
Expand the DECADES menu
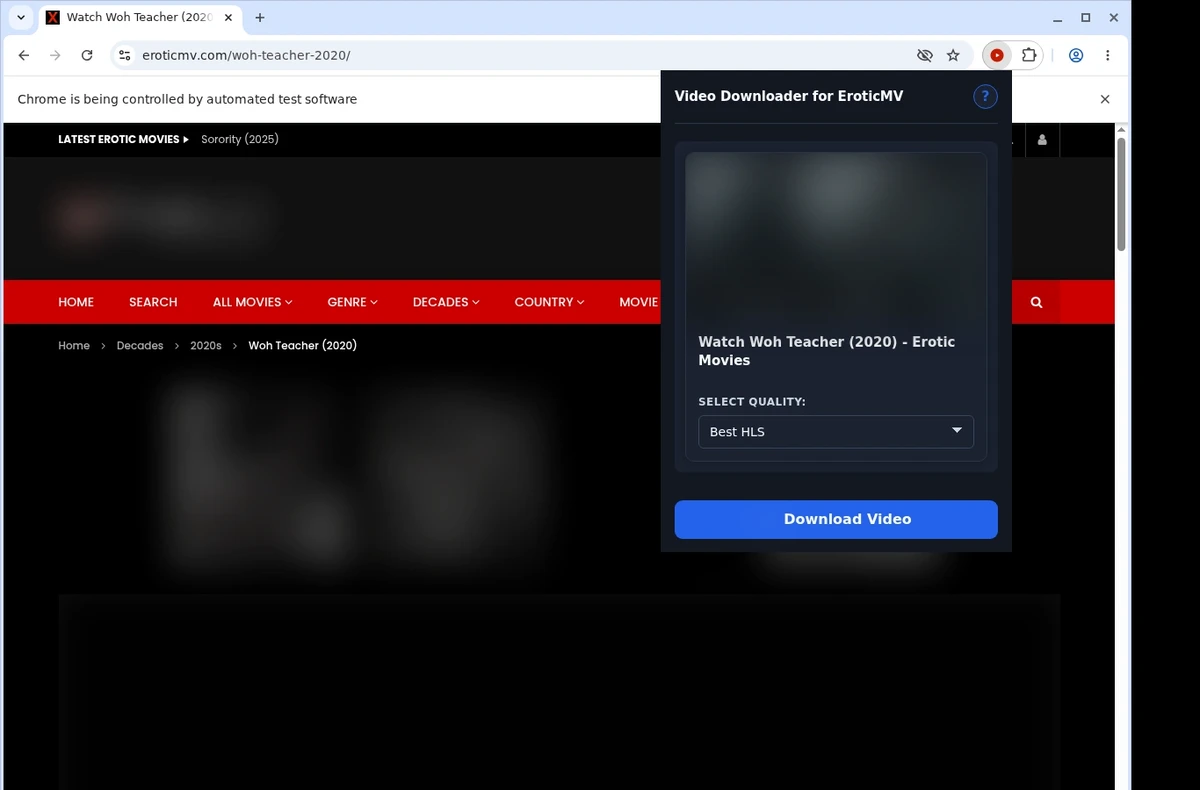click(445, 302)
